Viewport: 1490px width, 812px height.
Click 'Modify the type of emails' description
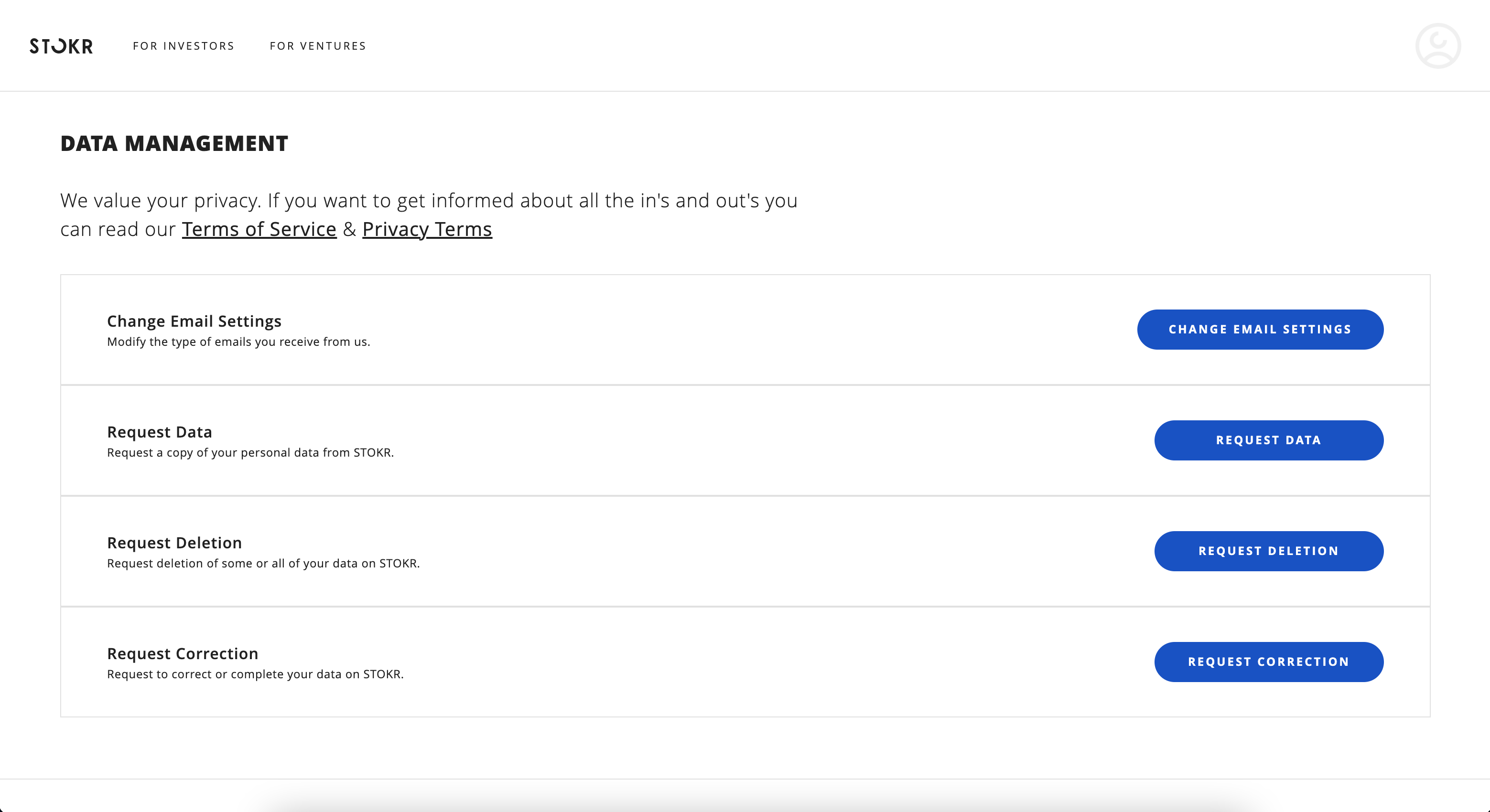coord(238,342)
